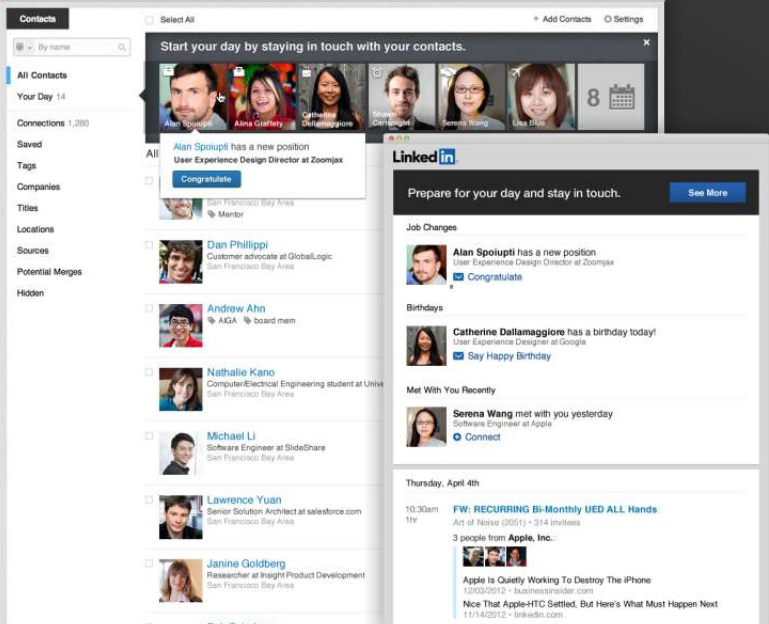Open Lawrence Yuan's profile name

(244, 500)
